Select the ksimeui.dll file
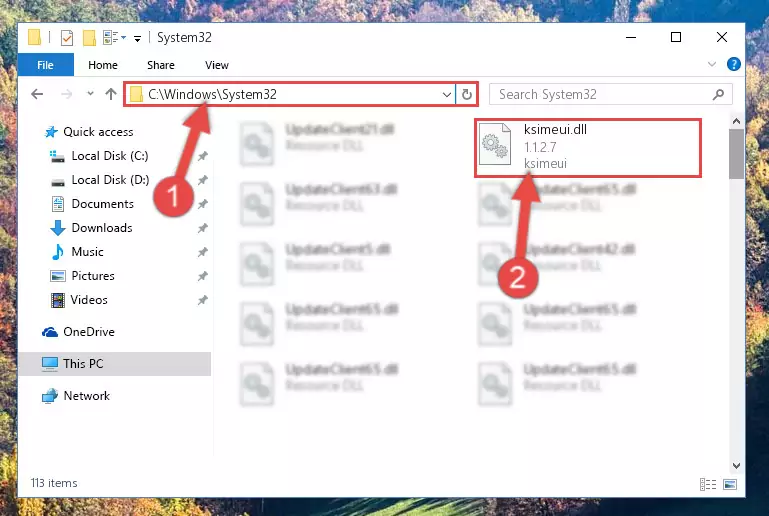Image resolution: width=769 pixels, height=516 pixels. pyautogui.click(x=588, y=147)
